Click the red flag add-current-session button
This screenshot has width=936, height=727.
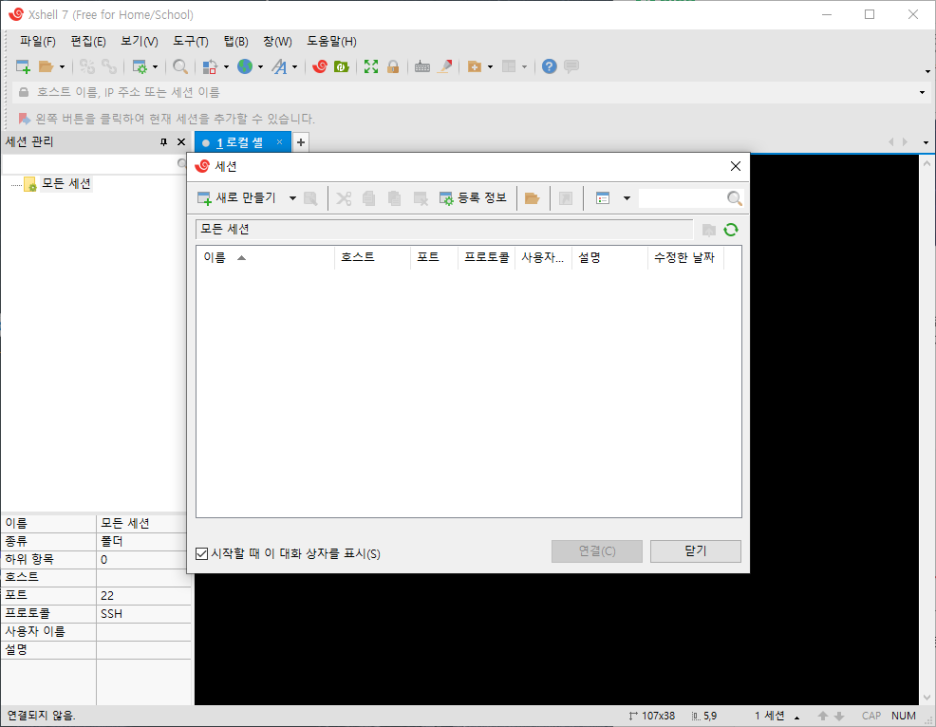(x=24, y=118)
